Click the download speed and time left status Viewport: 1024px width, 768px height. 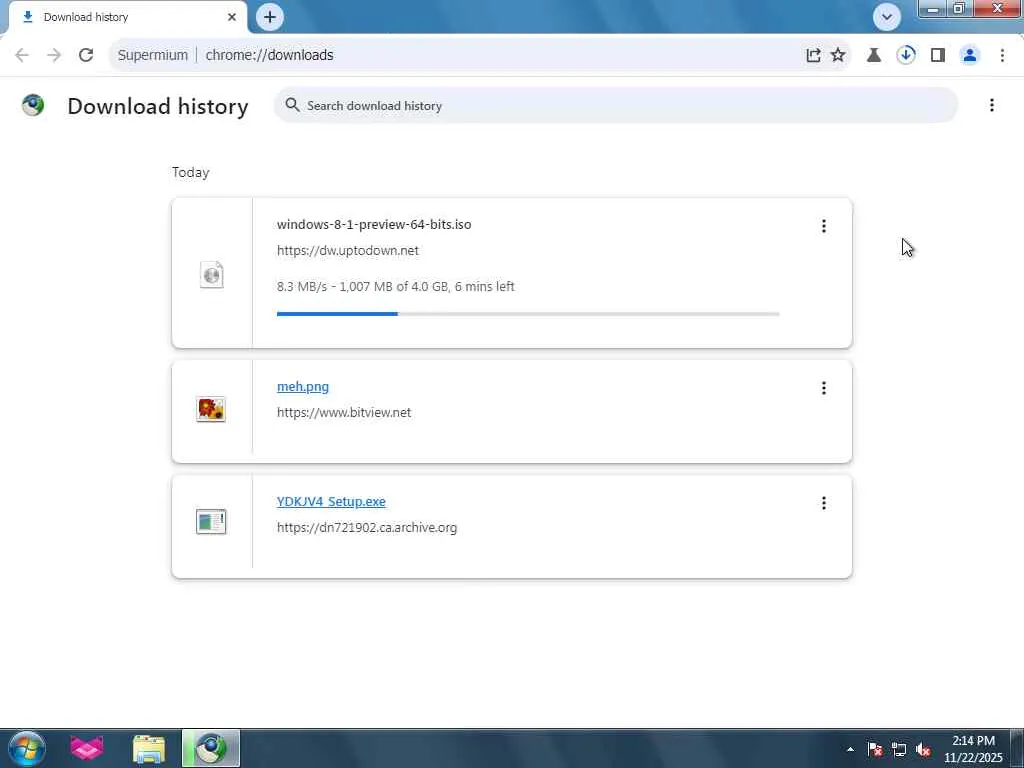click(x=396, y=286)
